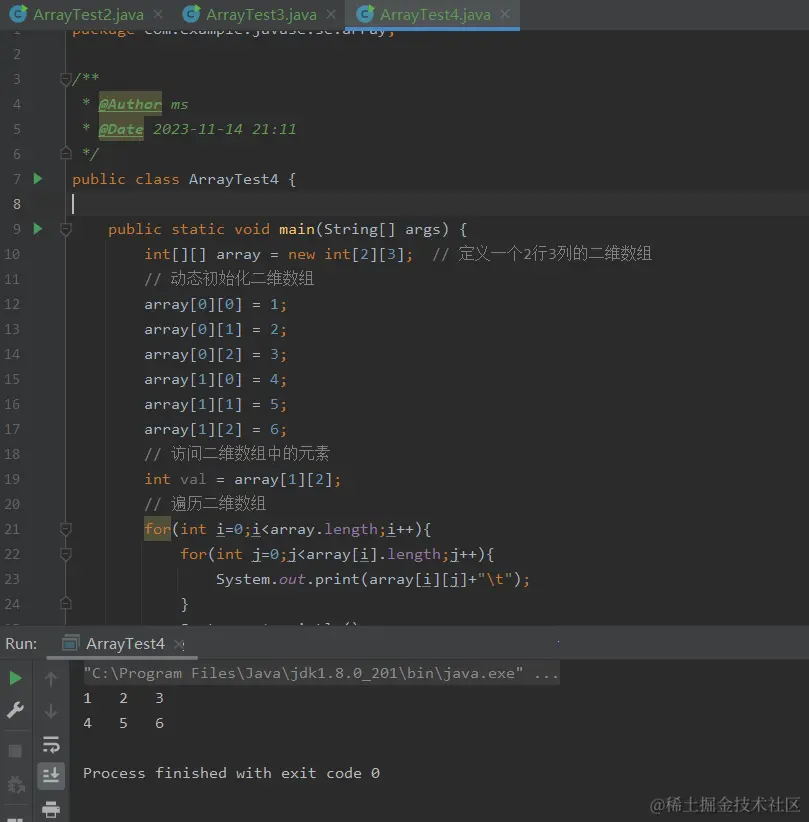Toggle soft-wrap in the console
Viewport: 809px width, 822px height.
(51, 744)
